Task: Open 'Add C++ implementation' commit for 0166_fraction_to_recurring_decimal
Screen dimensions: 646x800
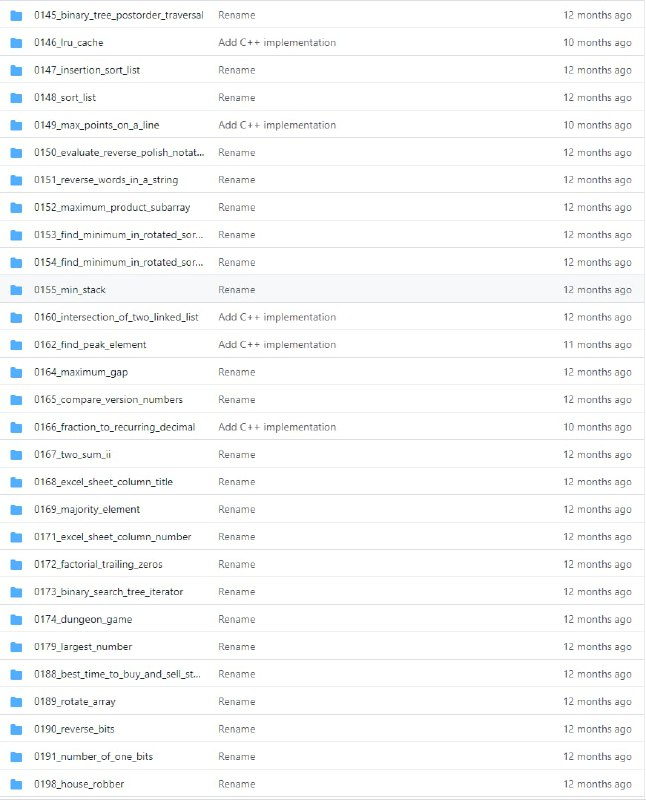Action: coord(277,427)
